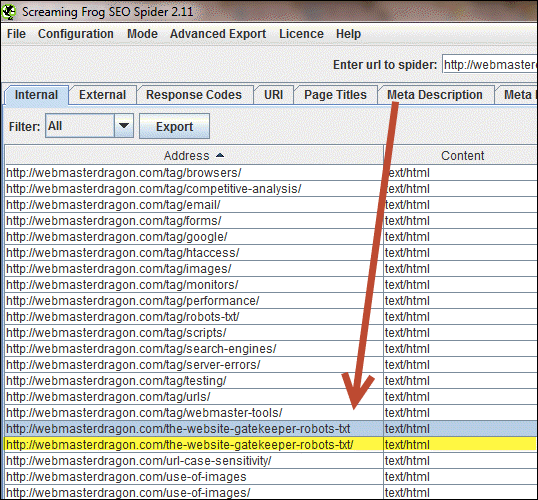
Task: Sort by the Address column header
Action: click(194, 155)
